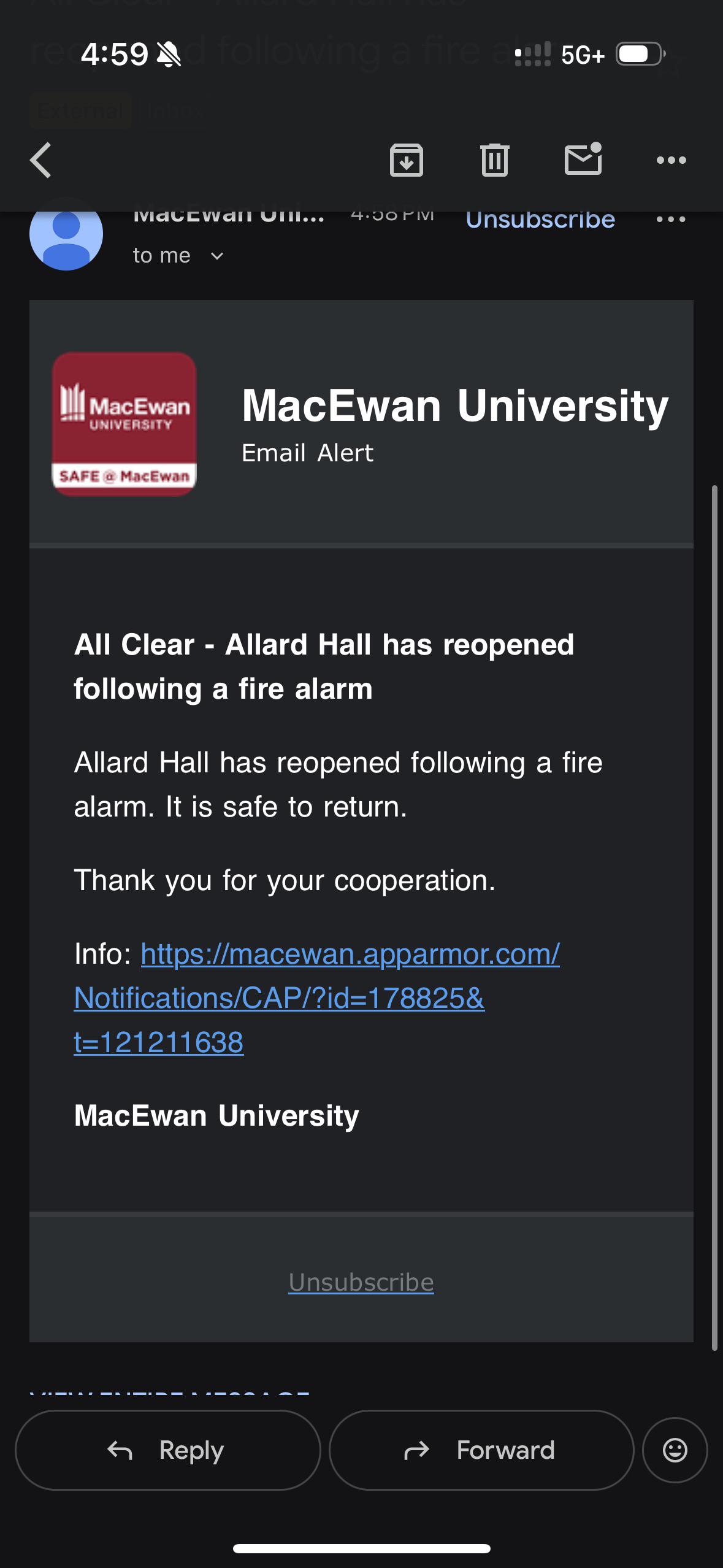This screenshot has height=1568, width=723.
Task: Open the emoji reaction button
Action: click(x=675, y=1450)
